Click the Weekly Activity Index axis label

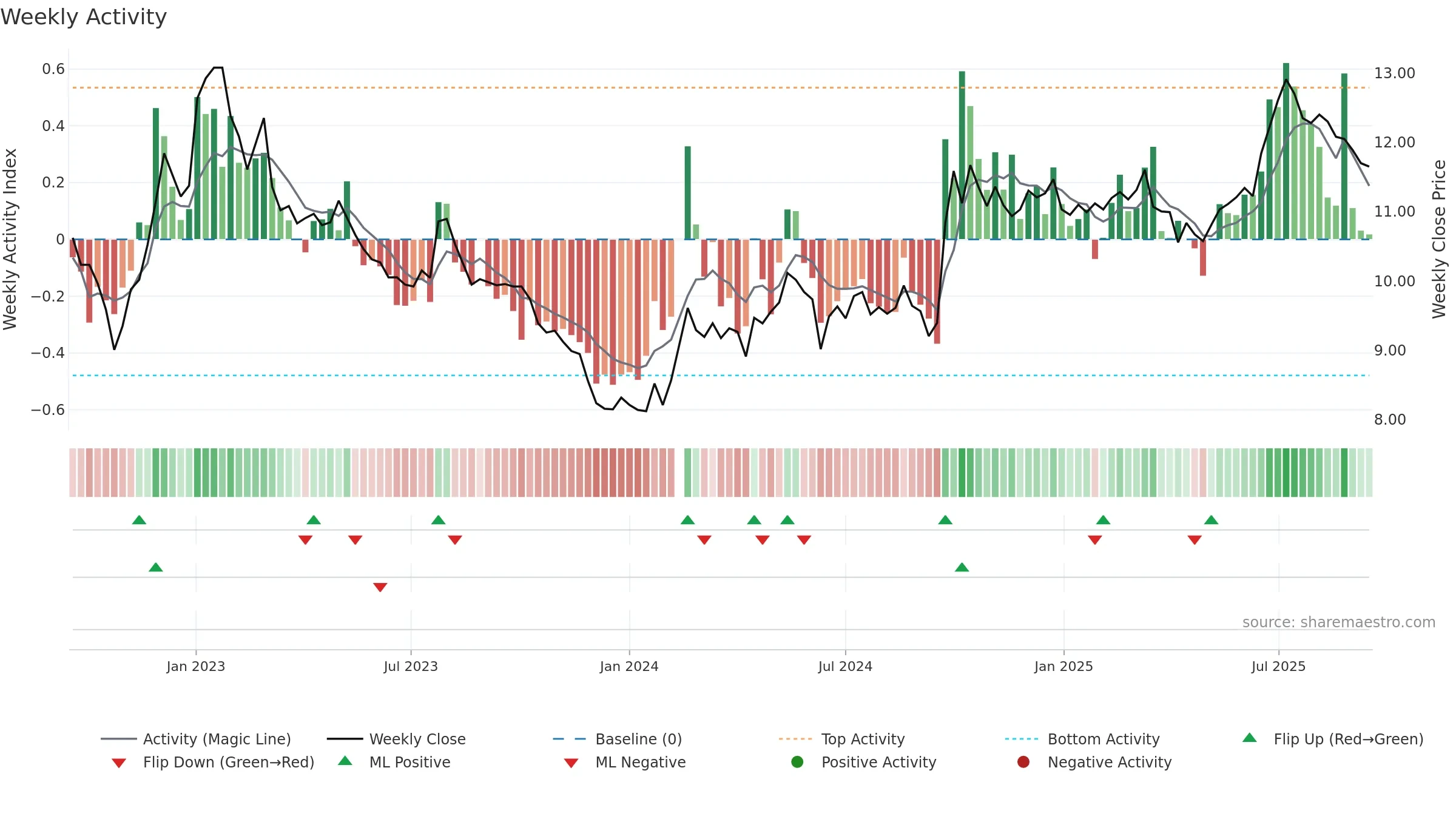coord(10,239)
